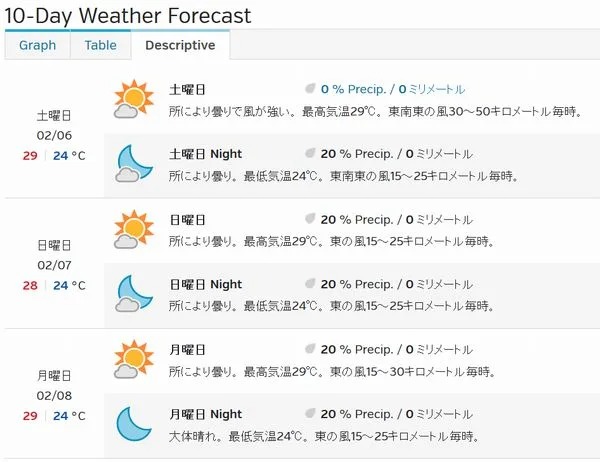Screen dimensions: 600x462
Task: Open the Table tab
Action: coord(101,45)
